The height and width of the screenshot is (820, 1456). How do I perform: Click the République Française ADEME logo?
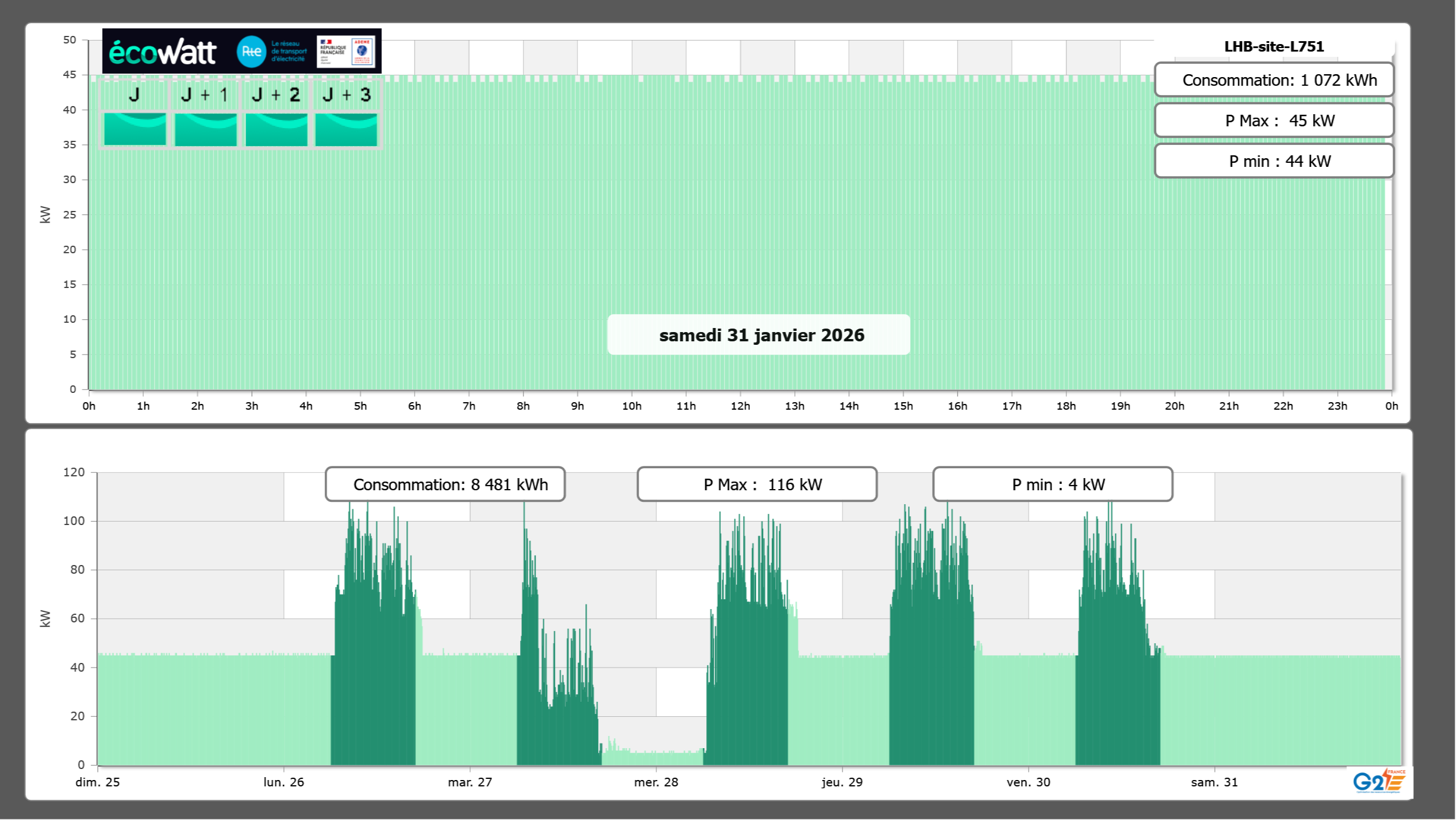point(346,52)
